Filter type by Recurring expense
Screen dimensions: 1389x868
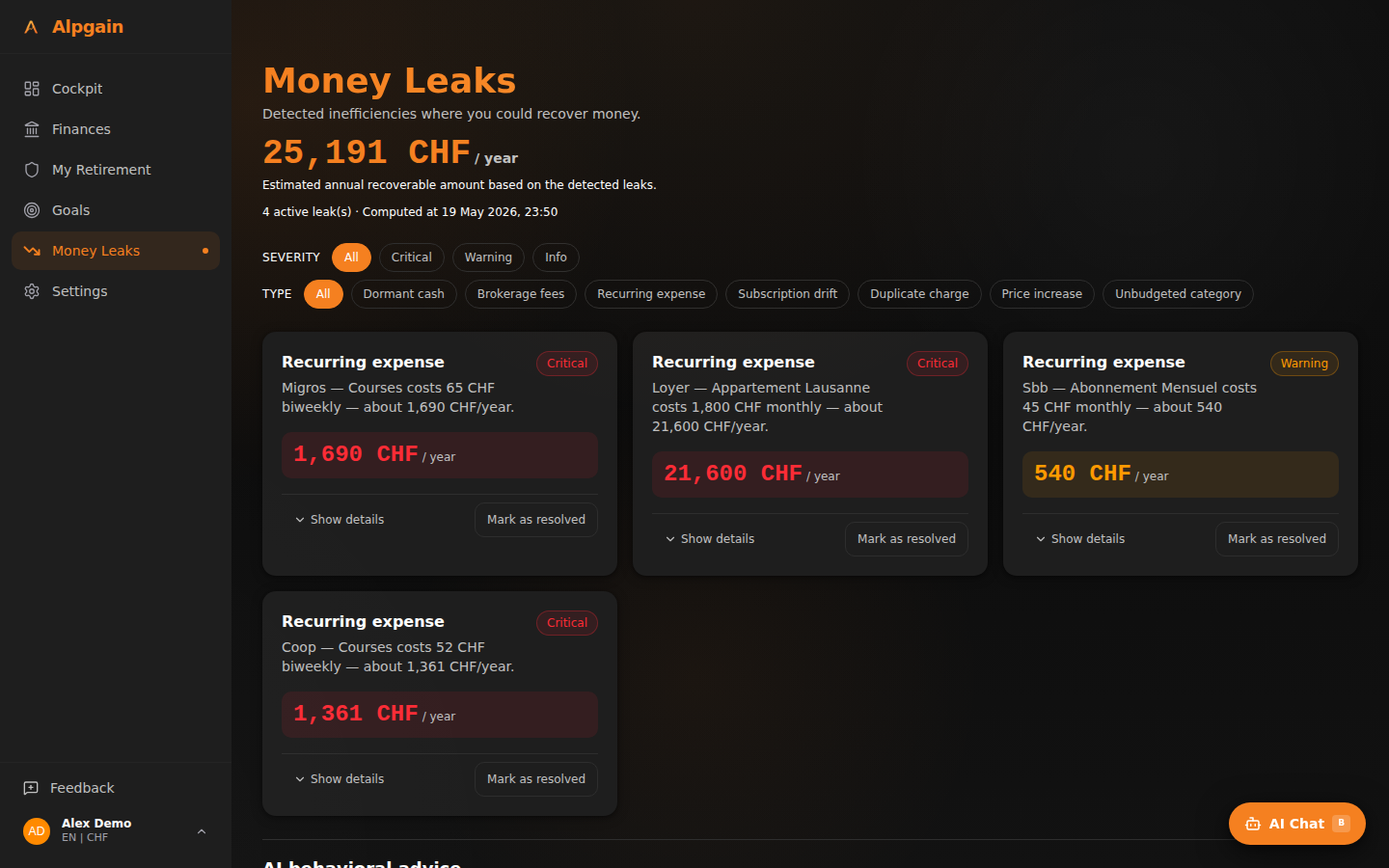[x=651, y=294]
